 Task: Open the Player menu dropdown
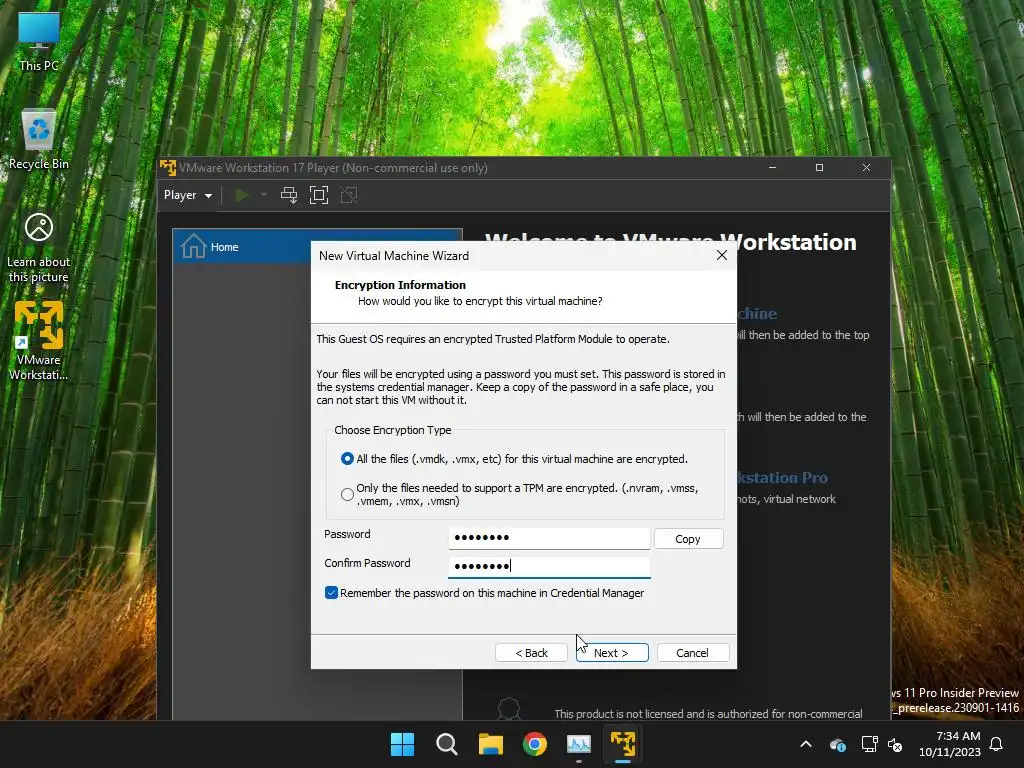coord(187,195)
